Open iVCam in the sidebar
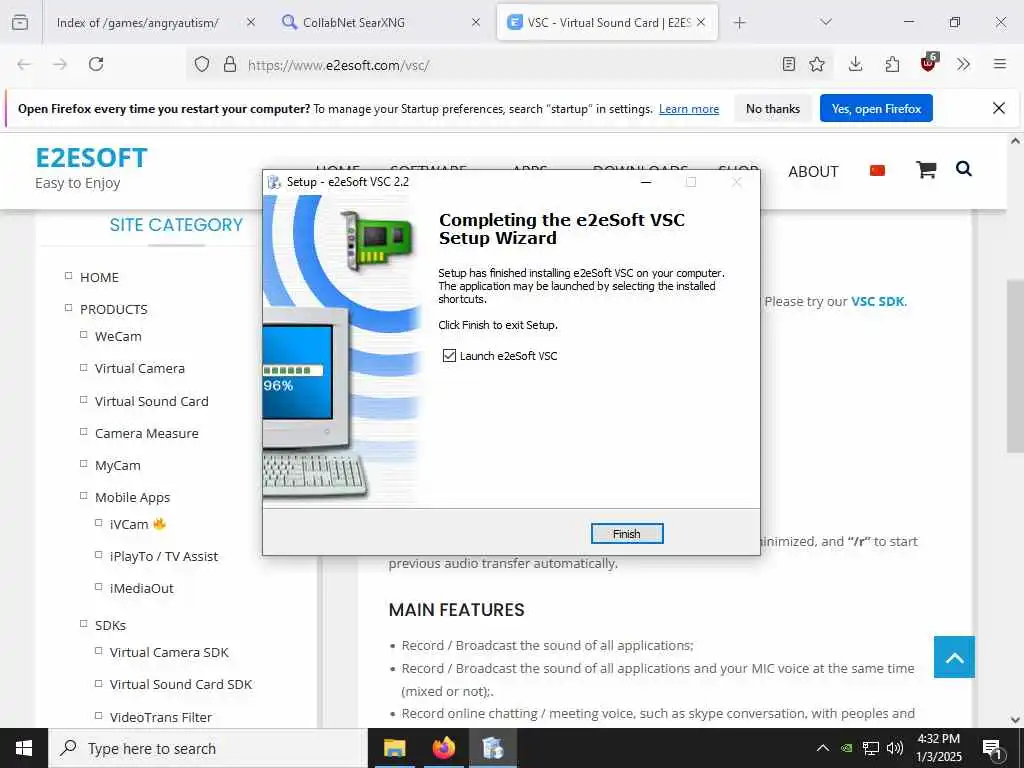The image size is (1024, 768). [129, 524]
